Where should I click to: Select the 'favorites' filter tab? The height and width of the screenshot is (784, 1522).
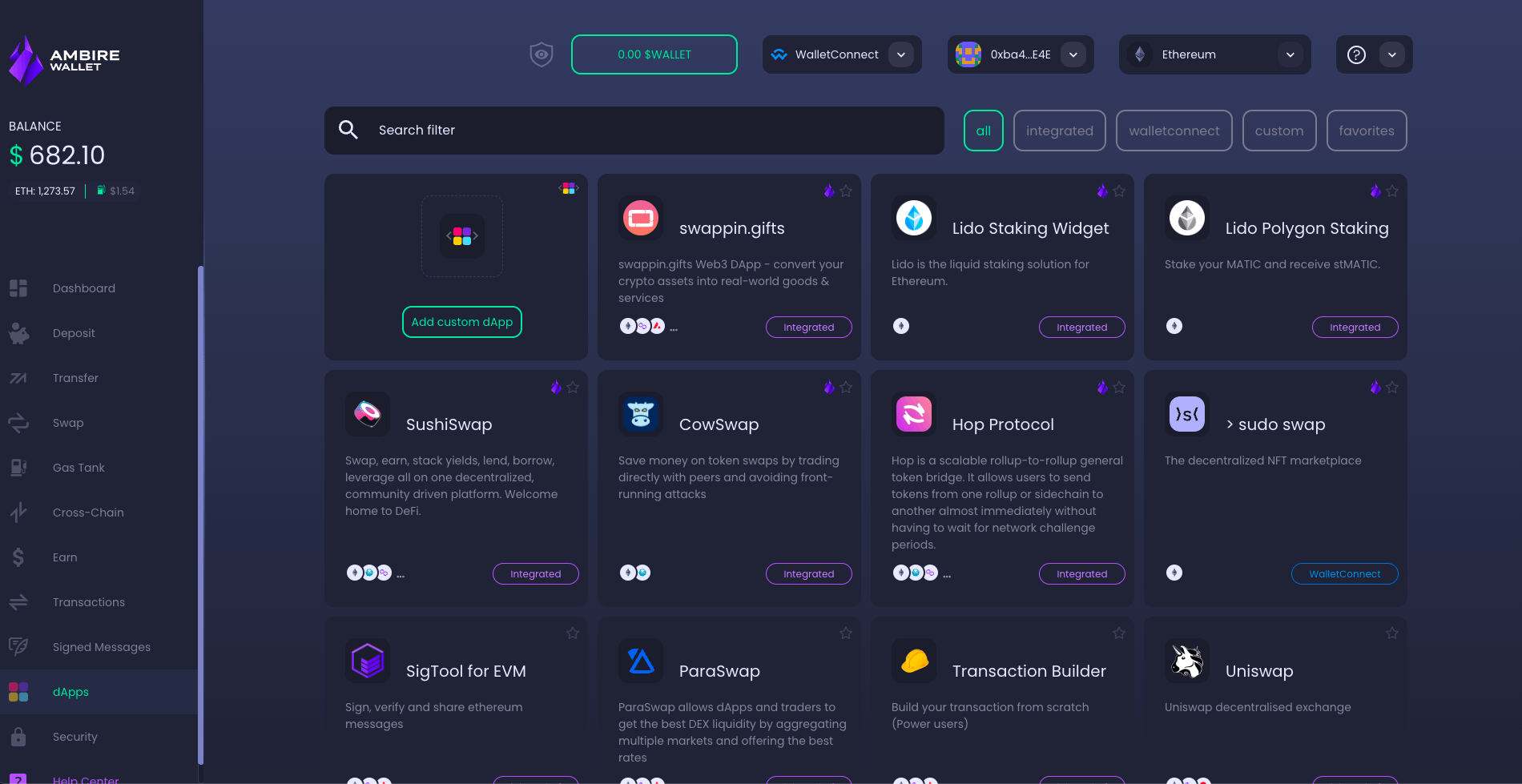pos(1367,131)
